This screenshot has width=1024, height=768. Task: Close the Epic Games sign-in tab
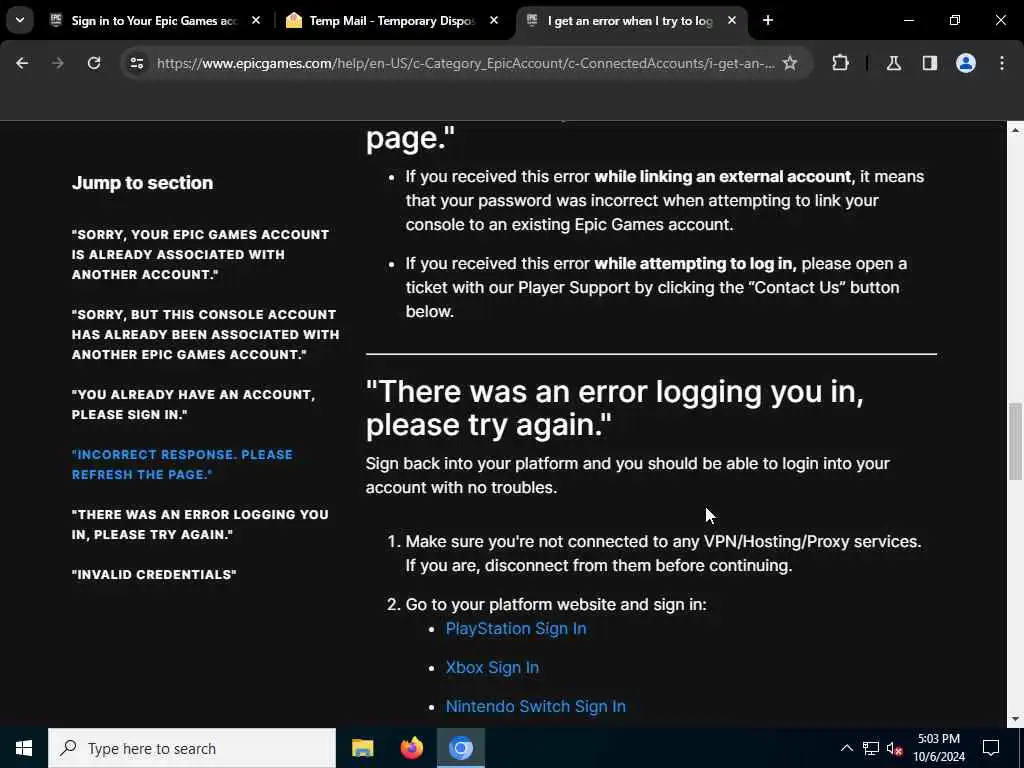click(256, 20)
